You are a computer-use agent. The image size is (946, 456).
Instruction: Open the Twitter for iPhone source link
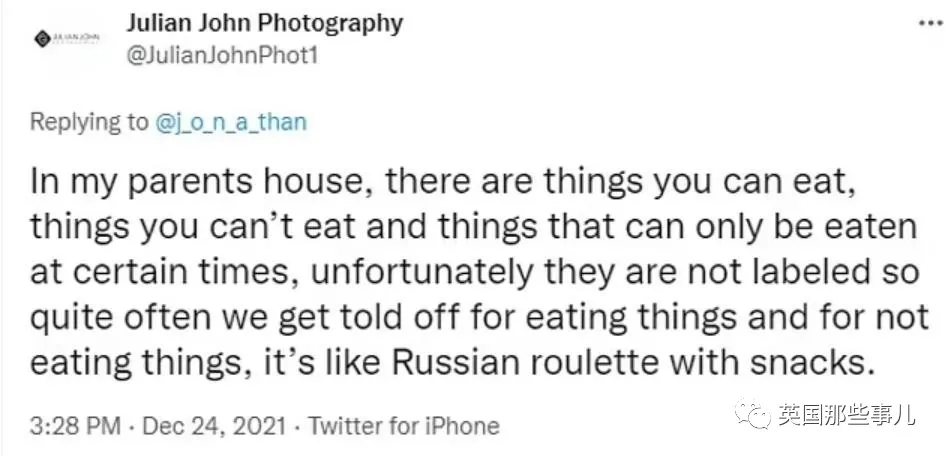coord(404,425)
